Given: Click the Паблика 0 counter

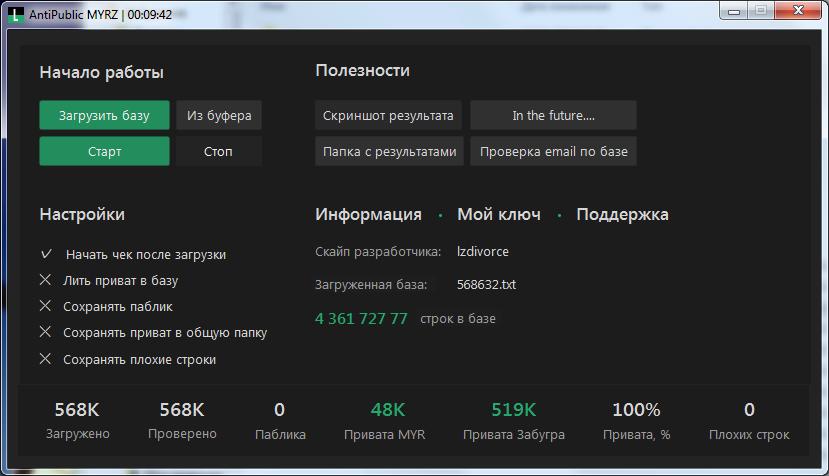Looking at the screenshot, I should click(280, 421).
